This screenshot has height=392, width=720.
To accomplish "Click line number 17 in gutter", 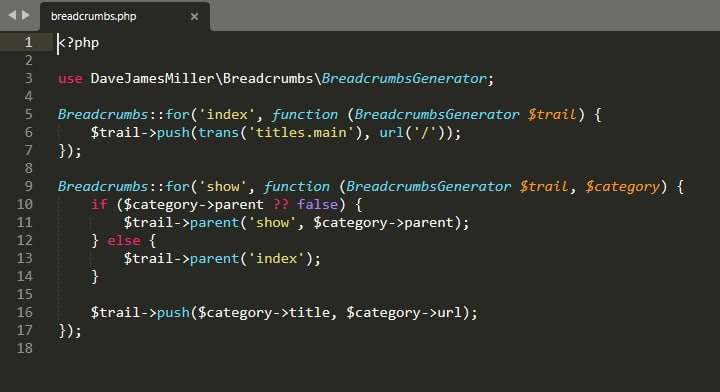I will (25, 330).
